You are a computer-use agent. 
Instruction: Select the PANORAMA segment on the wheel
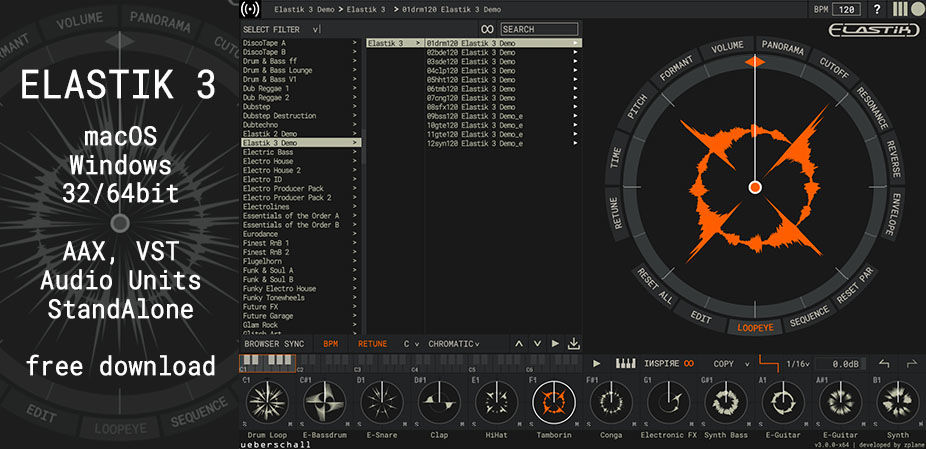click(782, 48)
